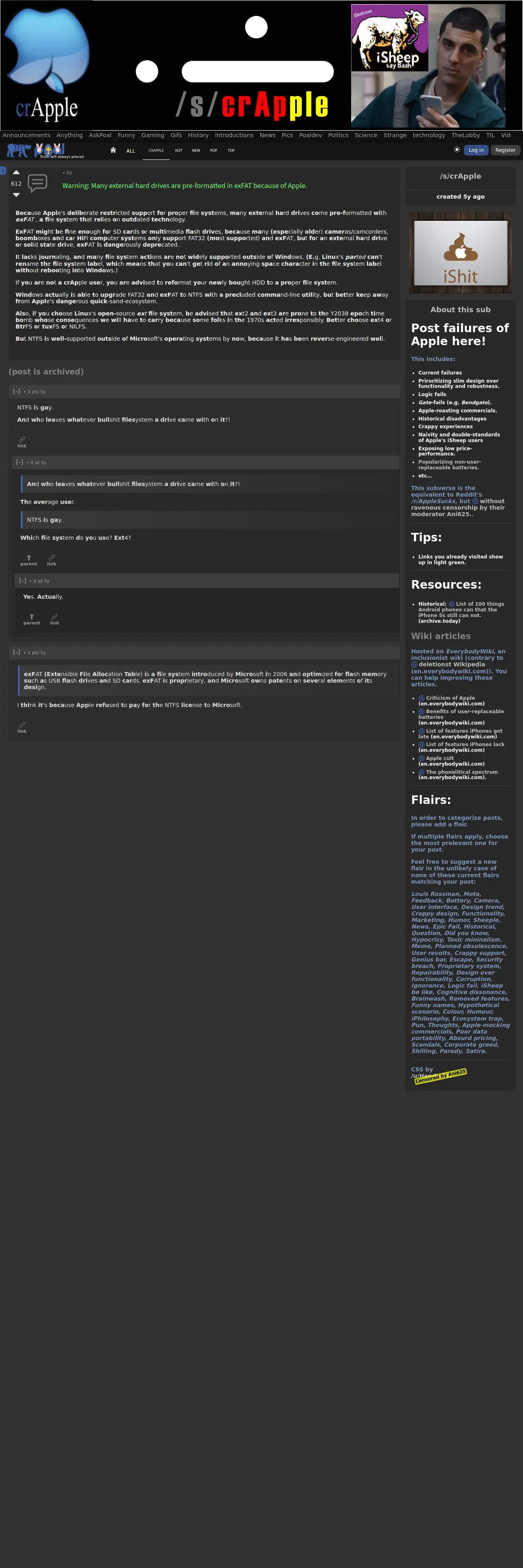Screen dimensions: 523x1568
Task: Upvote the exFAT warning post
Action: click(x=16, y=172)
